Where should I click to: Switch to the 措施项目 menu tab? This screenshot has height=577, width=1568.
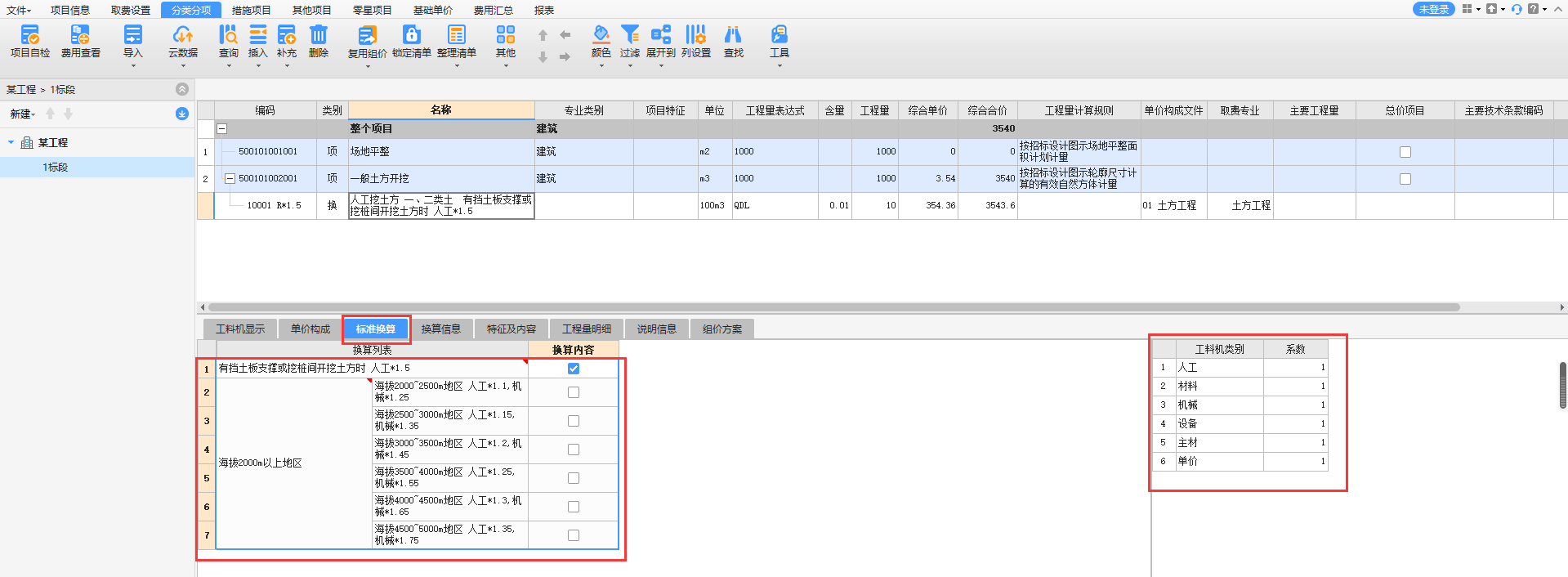(x=251, y=10)
